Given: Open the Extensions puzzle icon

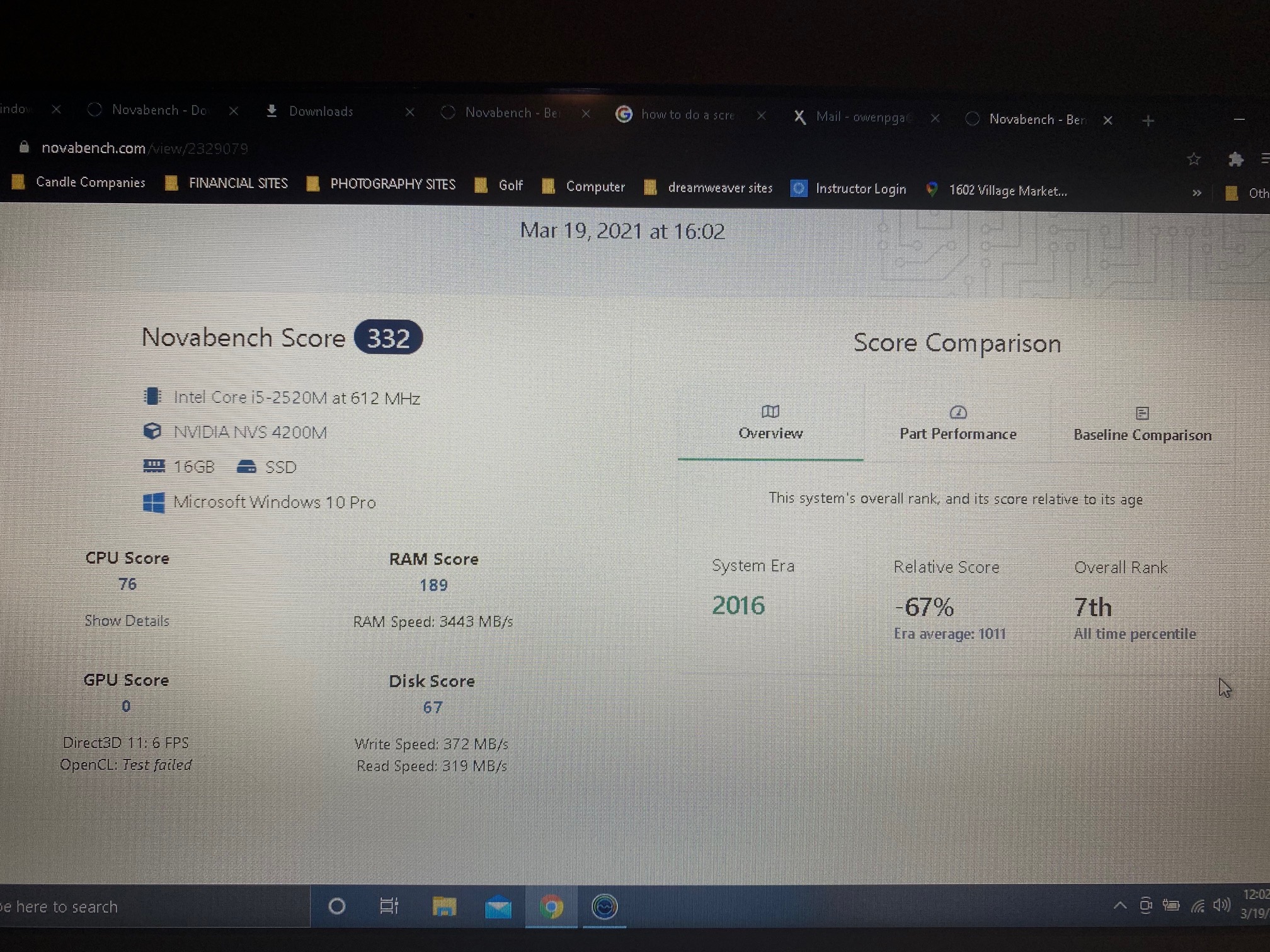Looking at the screenshot, I should (x=1235, y=159).
